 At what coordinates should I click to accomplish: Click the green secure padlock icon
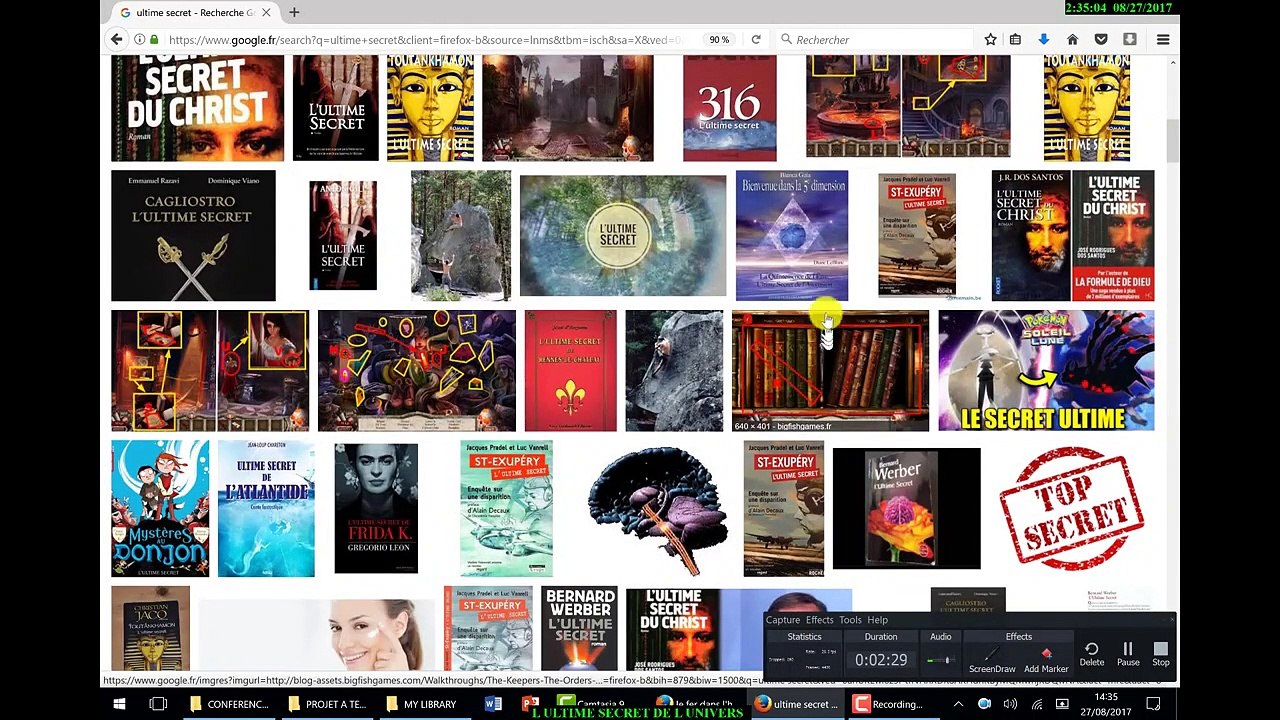[154, 39]
